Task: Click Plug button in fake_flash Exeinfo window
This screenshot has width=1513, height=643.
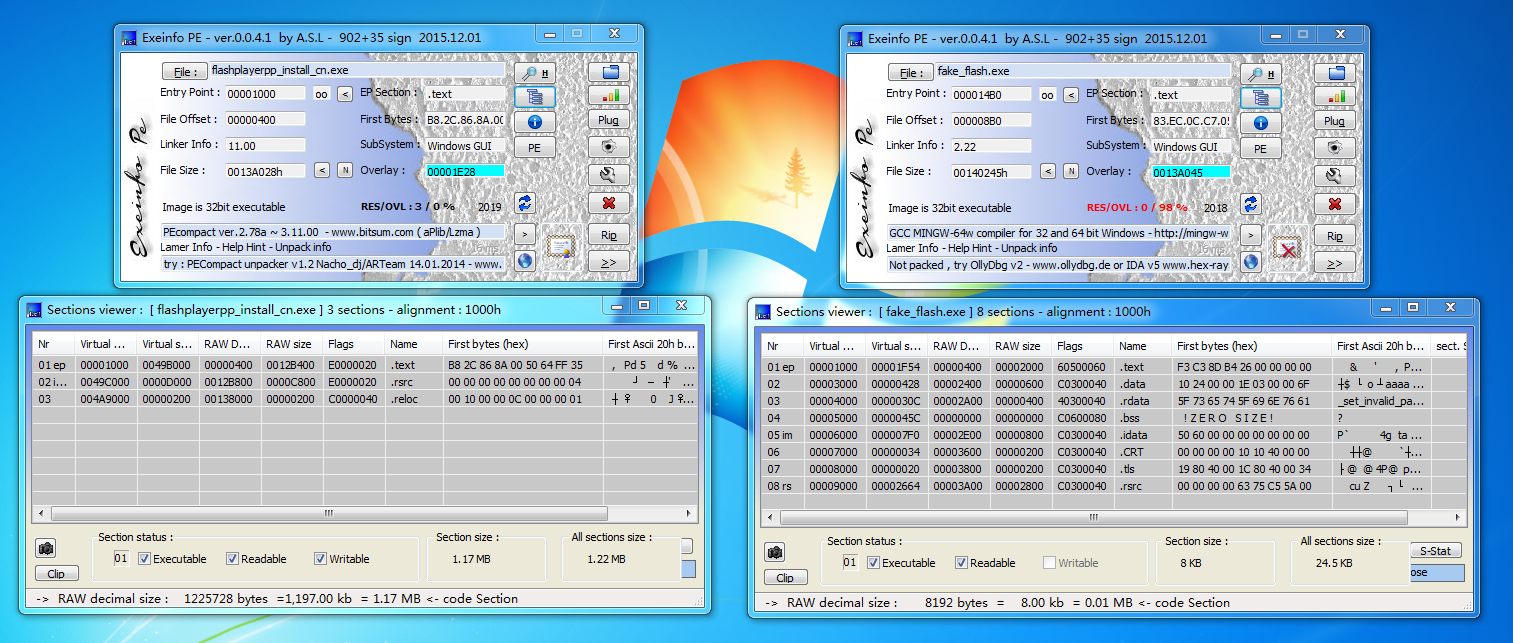Action: coord(1334,121)
